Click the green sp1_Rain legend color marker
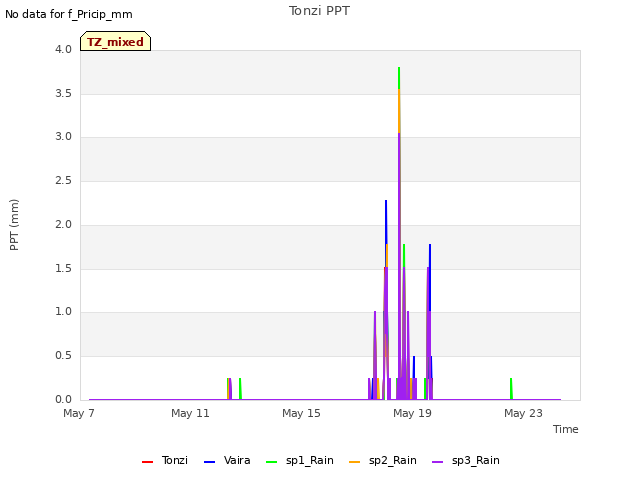This screenshot has height=480, width=640. pos(271,462)
